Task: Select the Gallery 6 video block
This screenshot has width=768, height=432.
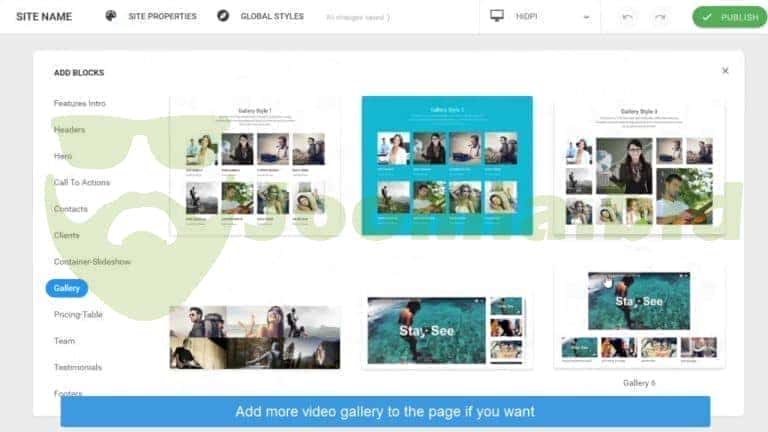Action: click(639, 317)
